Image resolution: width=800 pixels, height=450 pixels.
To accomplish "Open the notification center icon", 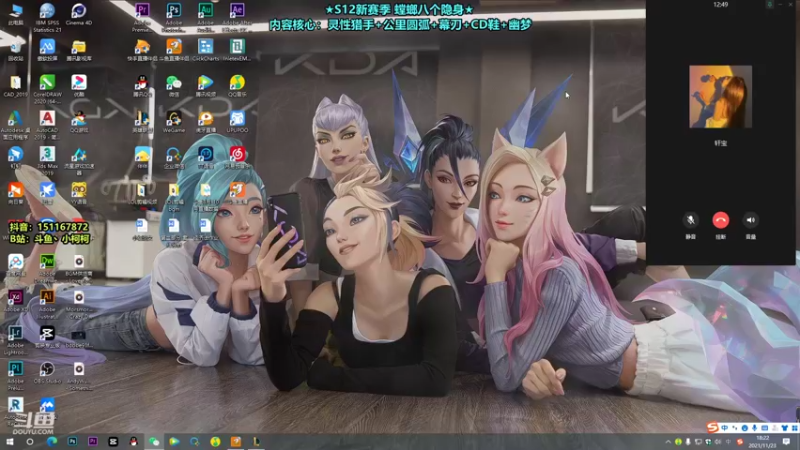I will pyautogui.click(x=787, y=442).
